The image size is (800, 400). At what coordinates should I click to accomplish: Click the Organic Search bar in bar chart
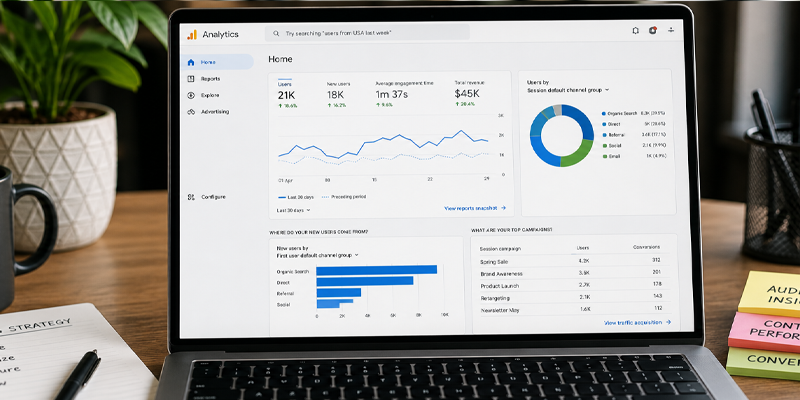(377, 269)
